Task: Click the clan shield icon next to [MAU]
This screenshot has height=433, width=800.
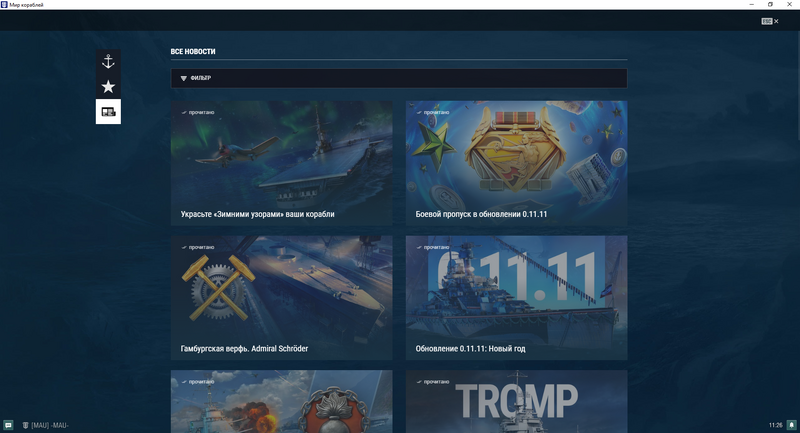Action: coord(25,425)
